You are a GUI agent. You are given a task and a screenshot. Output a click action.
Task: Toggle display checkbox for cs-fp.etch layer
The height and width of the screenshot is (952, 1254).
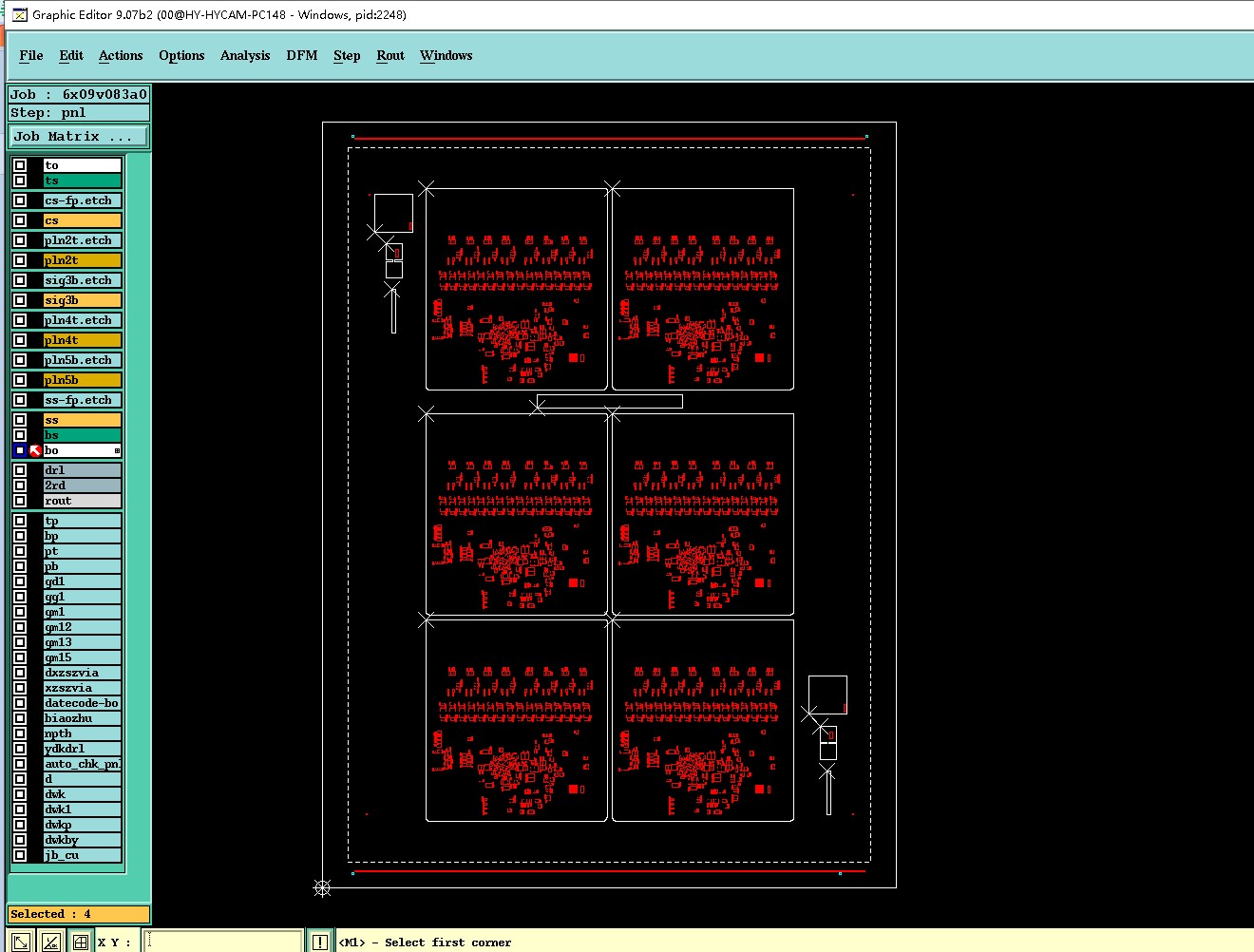click(20, 200)
